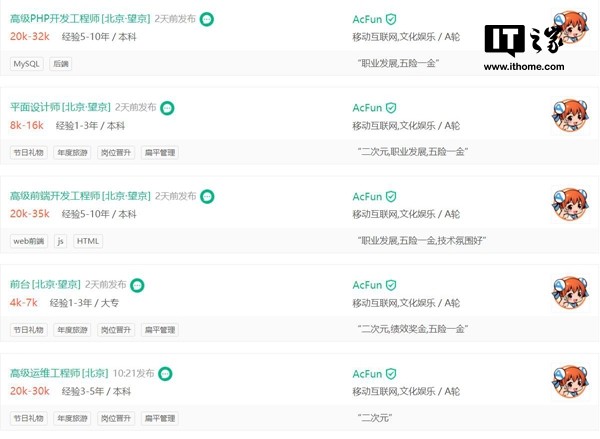This screenshot has width=600, height=439.
Task: Click quote "职业发展,五险一金,技术氛围好"
Action: [422, 241]
